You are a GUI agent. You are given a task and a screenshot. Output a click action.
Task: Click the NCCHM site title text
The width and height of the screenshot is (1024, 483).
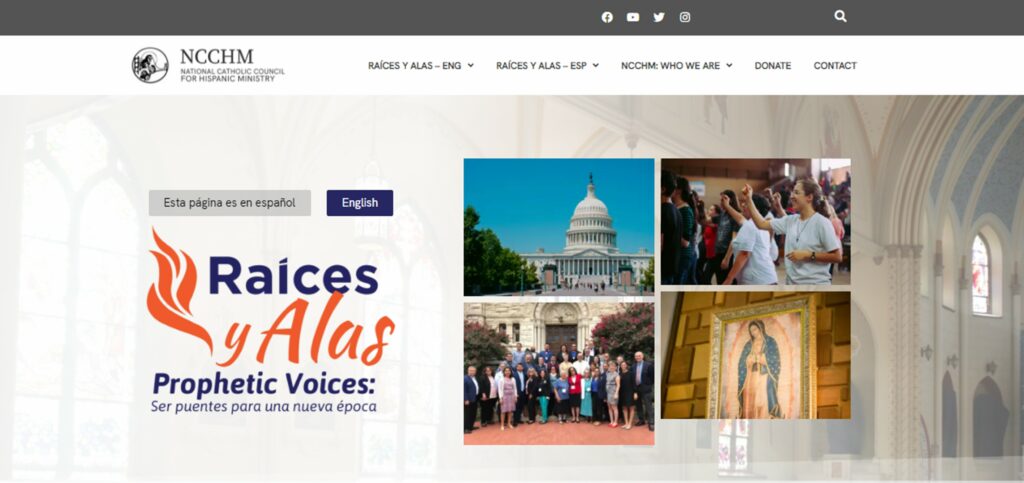pos(217,57)
